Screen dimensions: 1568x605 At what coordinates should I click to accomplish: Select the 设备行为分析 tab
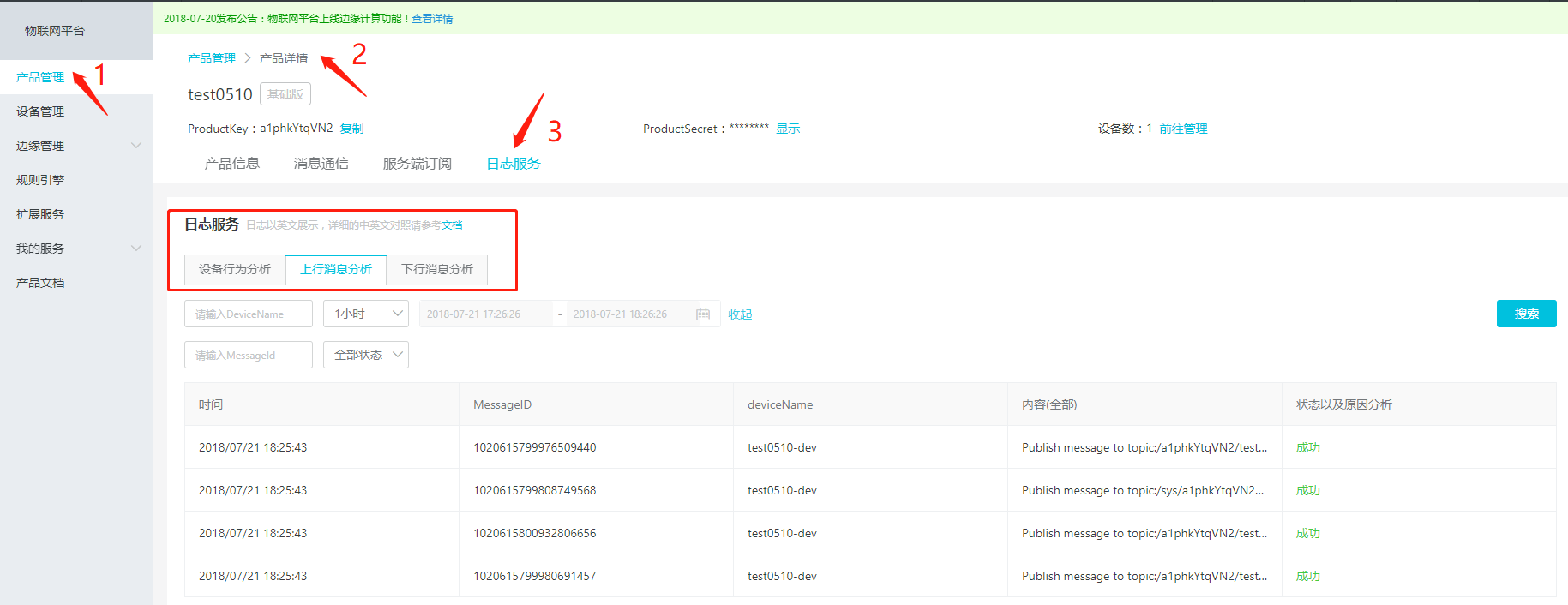pos(235,269)
